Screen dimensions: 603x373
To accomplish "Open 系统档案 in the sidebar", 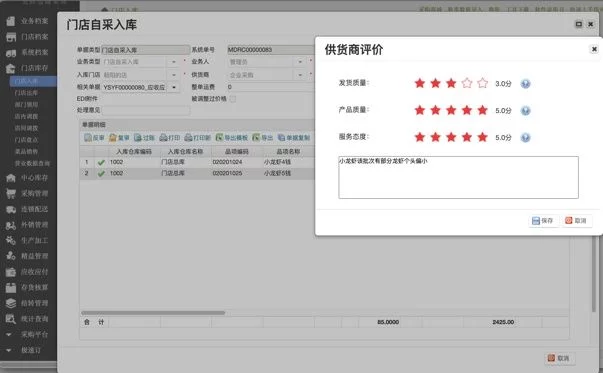I will pyautogui.click(x=28, y=52).
